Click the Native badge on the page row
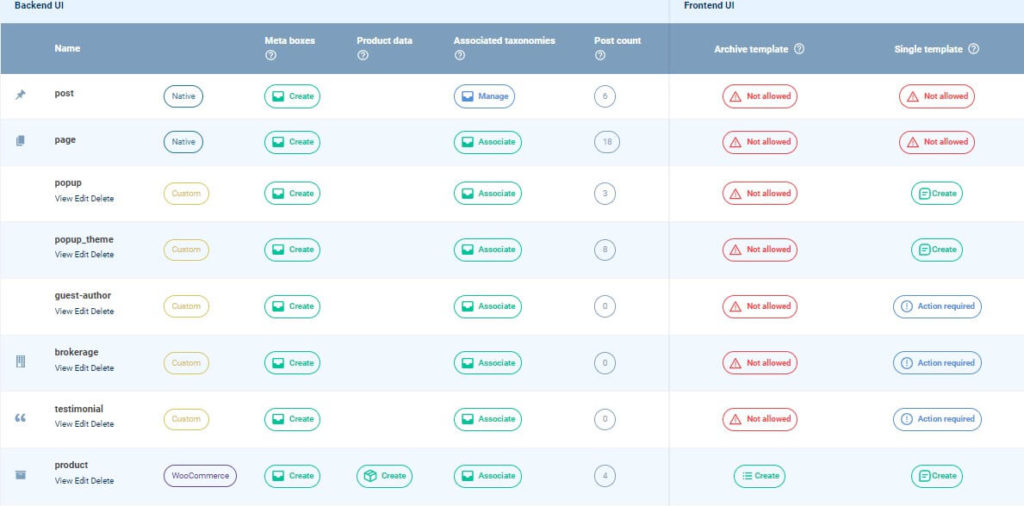Screen dimensions: 1024x506 point(183,142)
